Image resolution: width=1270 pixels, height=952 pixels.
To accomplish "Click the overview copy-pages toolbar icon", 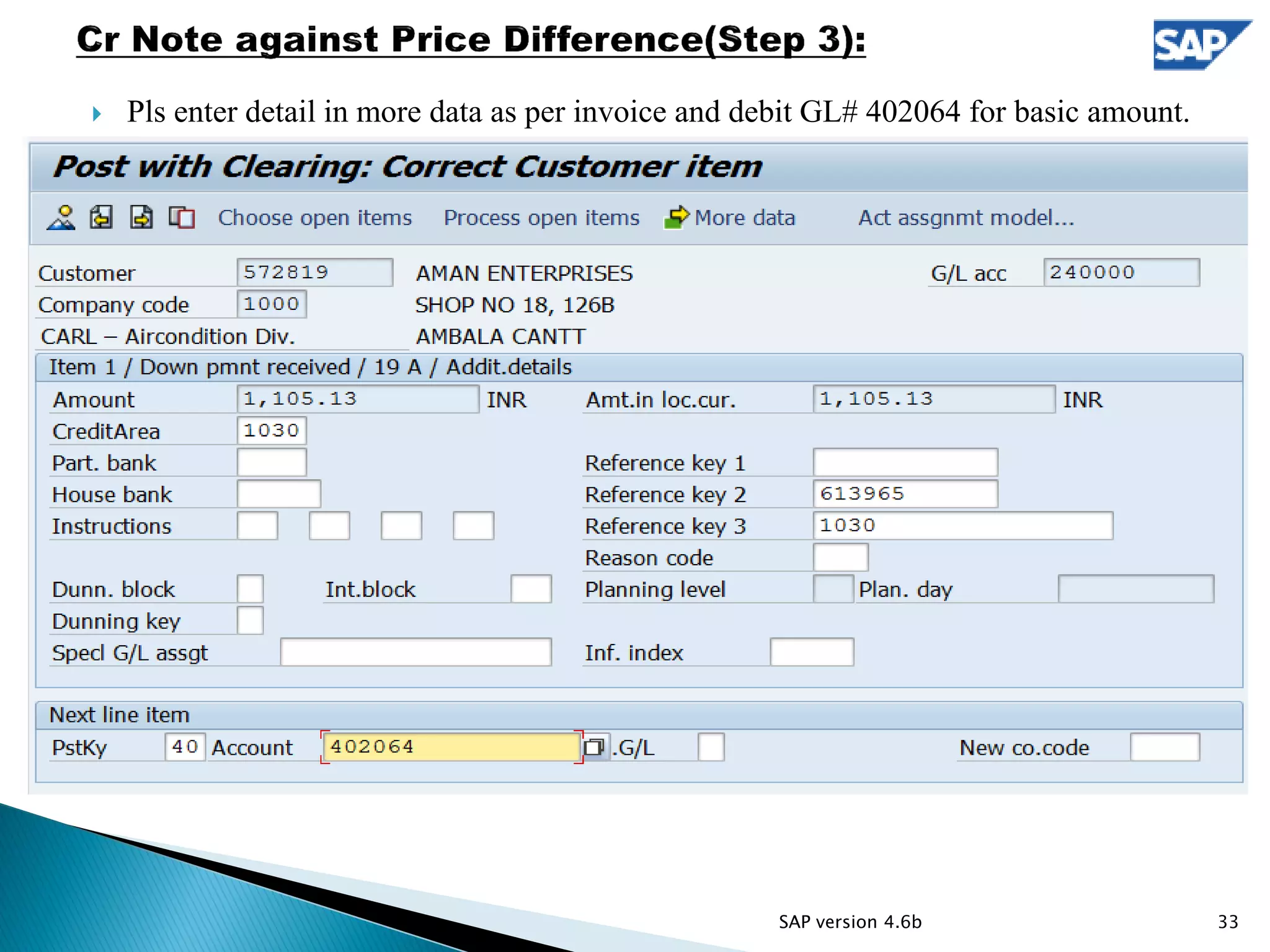I will click(182, 218).
